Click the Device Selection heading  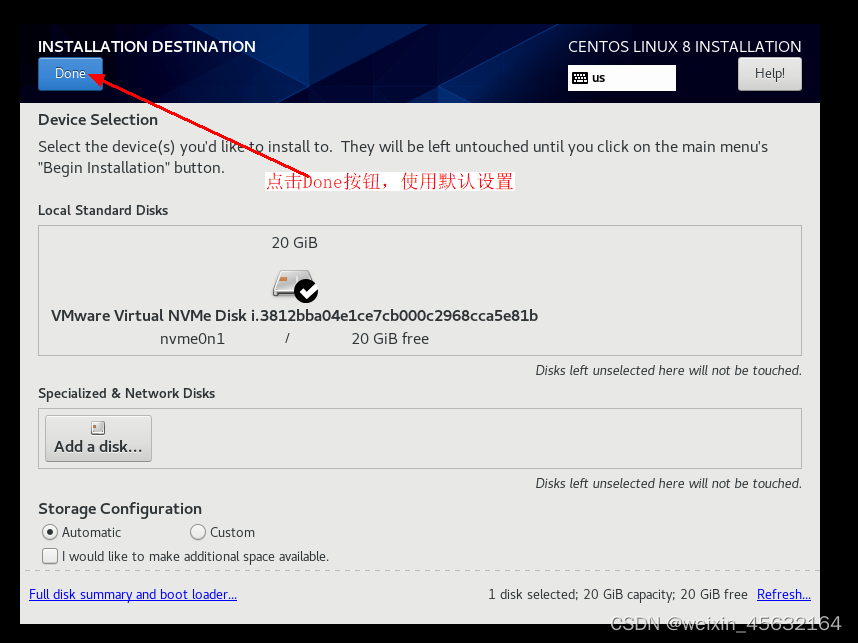pos(98,120)
